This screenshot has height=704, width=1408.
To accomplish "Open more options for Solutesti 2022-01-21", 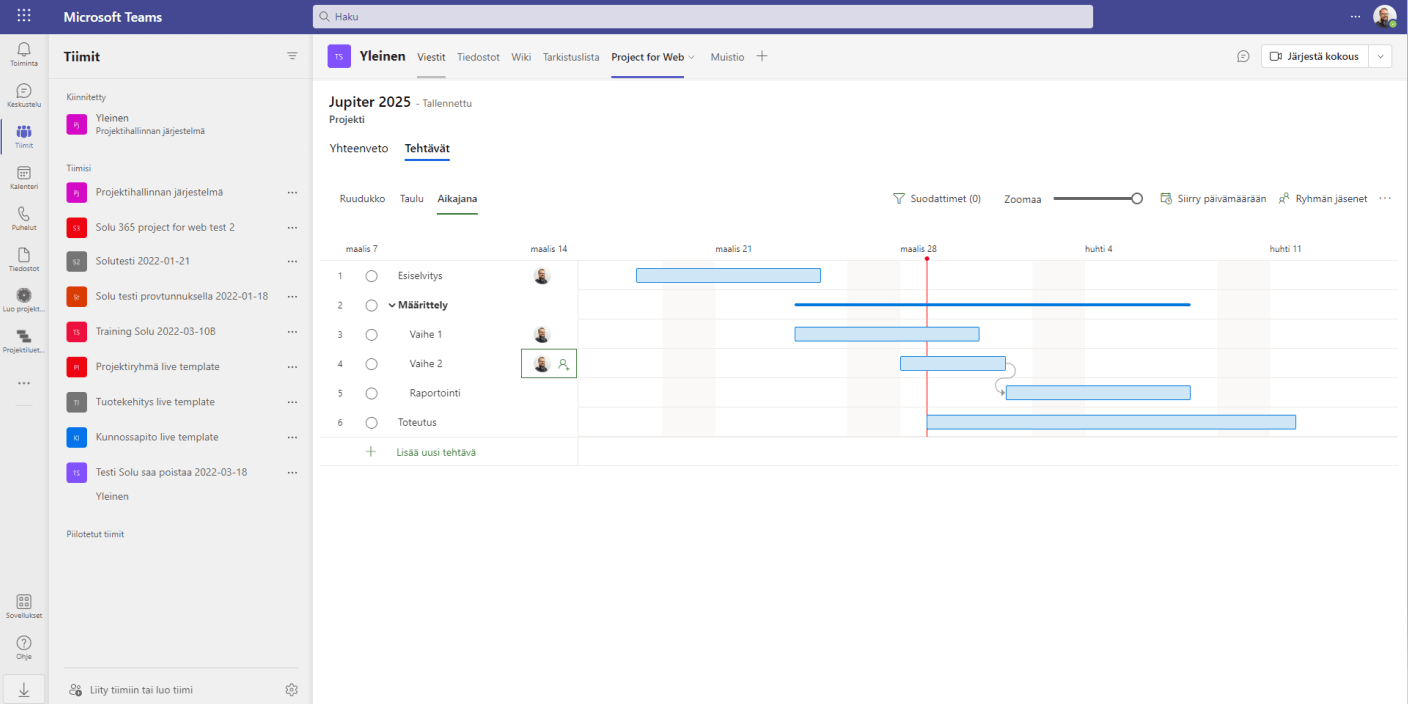I will (292, 261).
